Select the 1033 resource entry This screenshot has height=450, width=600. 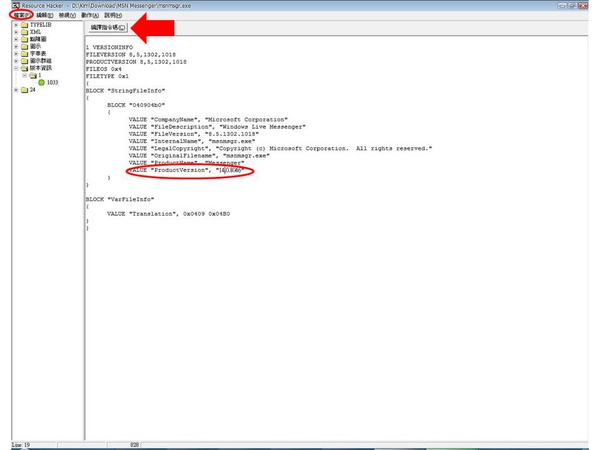[52, 83]
